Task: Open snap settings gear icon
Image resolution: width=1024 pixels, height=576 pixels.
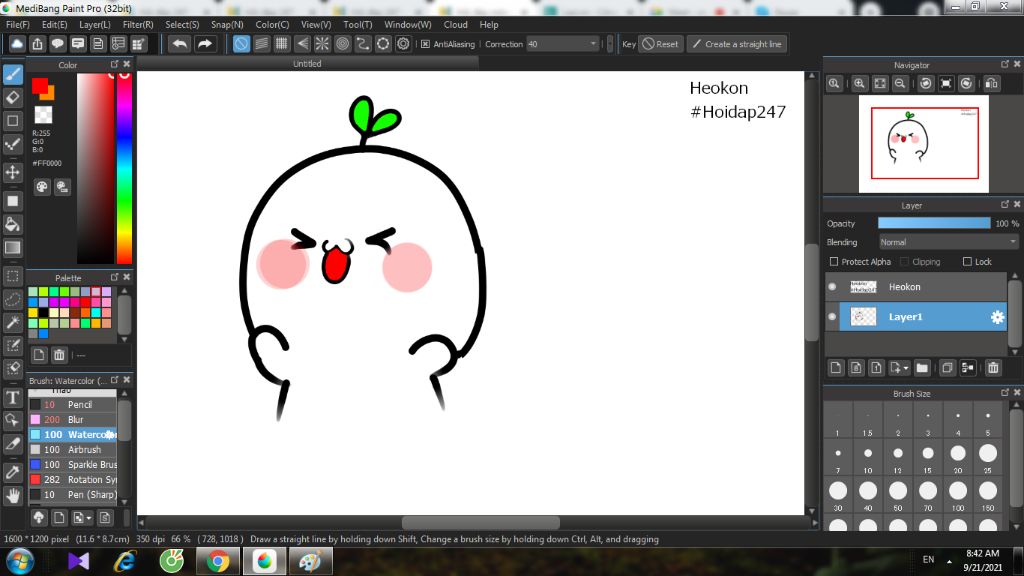Action: [404, 44]
